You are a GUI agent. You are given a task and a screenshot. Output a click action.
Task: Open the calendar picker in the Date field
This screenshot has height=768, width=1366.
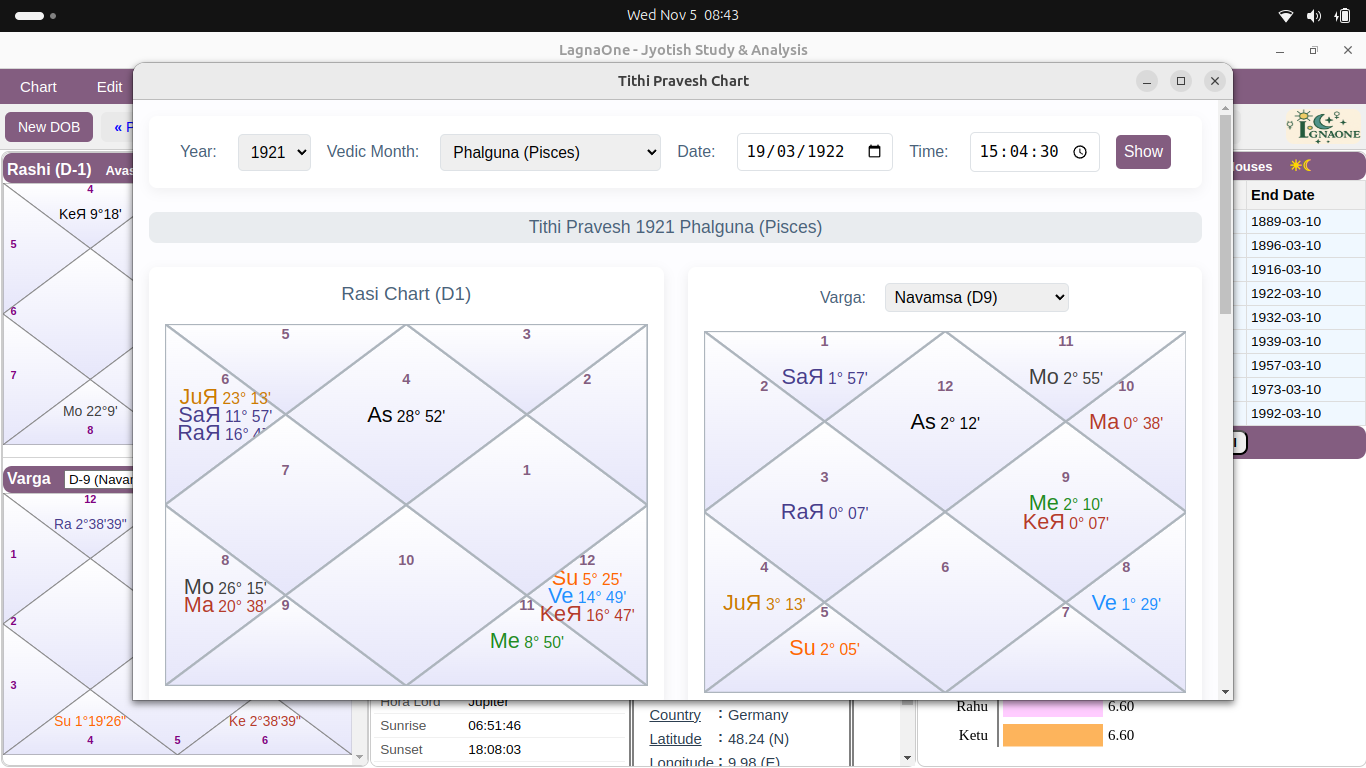coord(876,151)
